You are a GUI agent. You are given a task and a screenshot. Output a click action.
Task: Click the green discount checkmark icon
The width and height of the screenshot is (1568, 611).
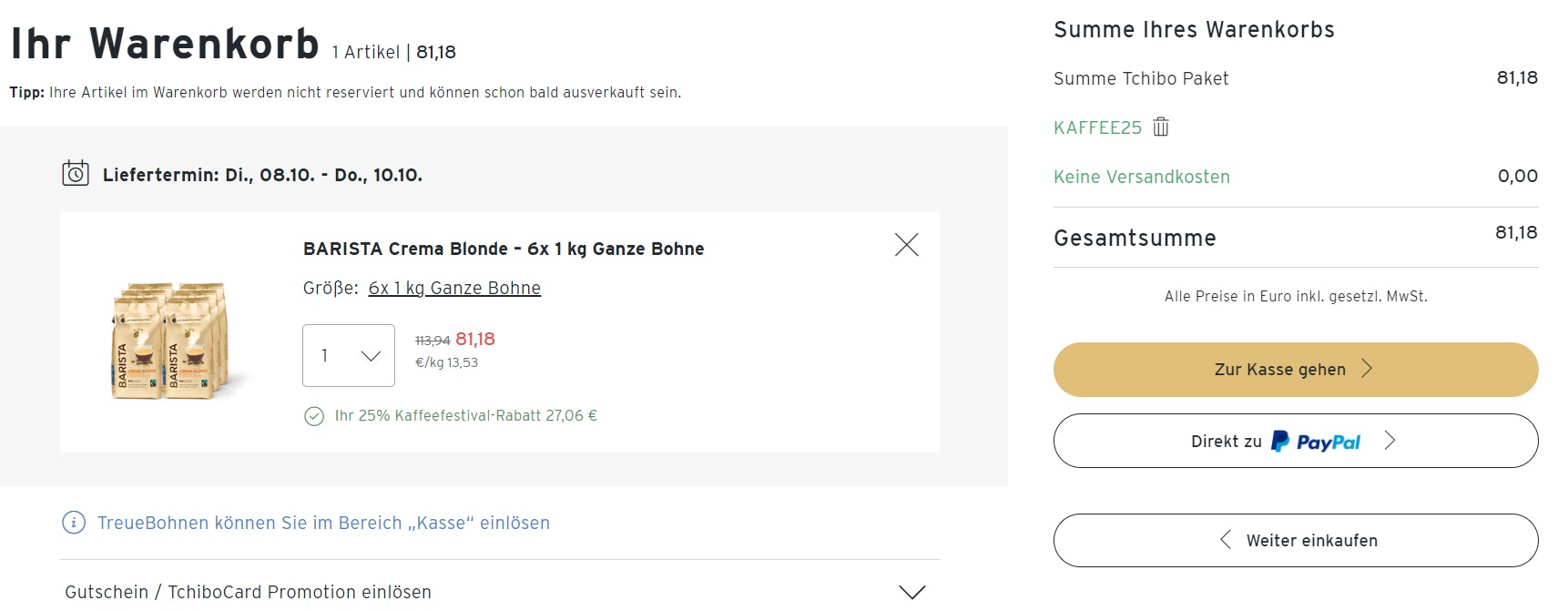tap(314, 417)
